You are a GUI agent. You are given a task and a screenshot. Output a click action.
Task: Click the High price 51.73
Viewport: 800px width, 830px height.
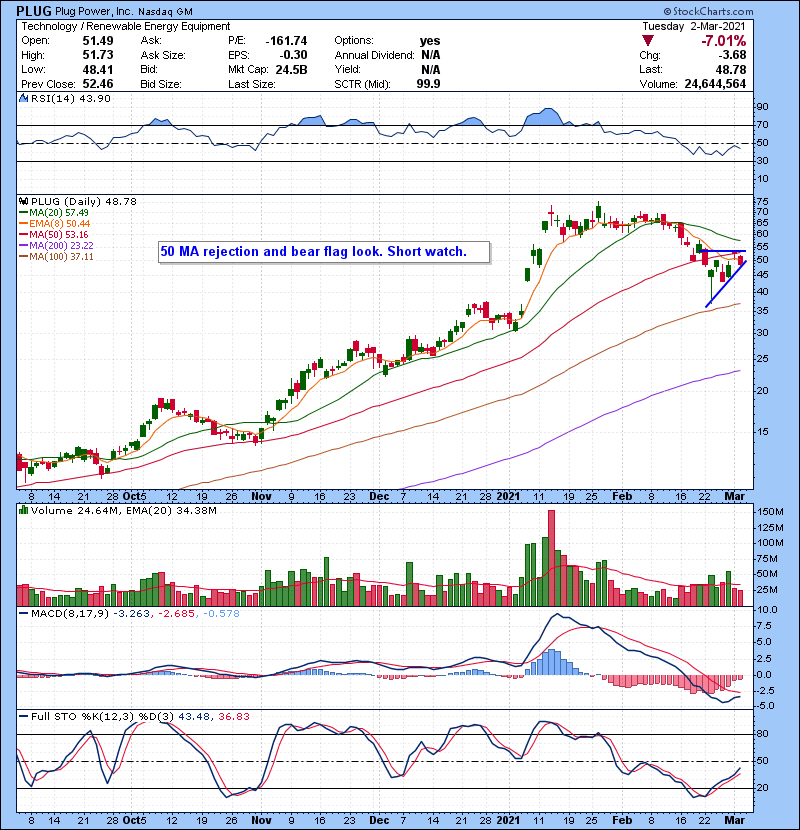click(98, 55)
